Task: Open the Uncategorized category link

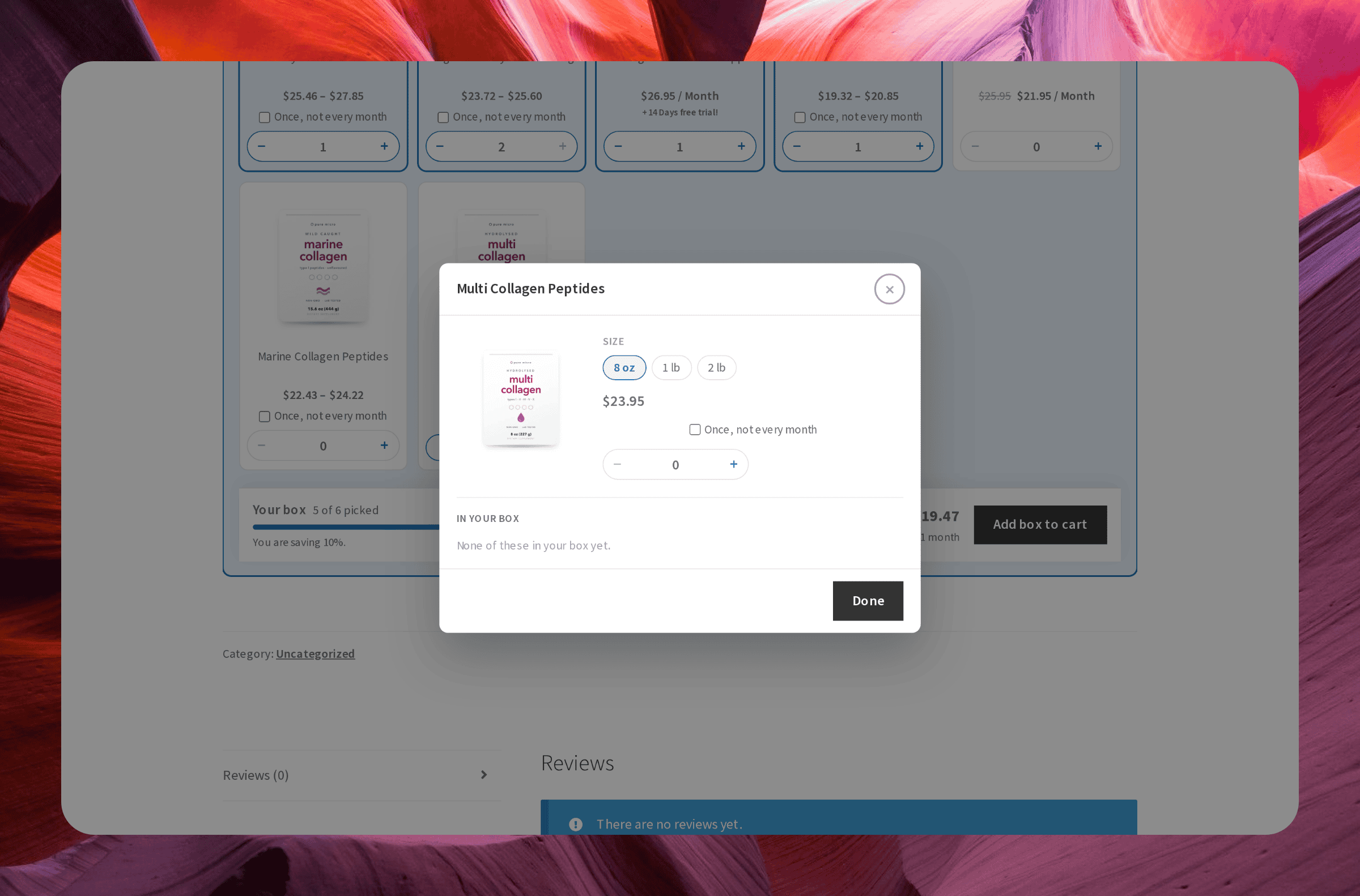Action: pyautogui.click(x=315, y=653)
